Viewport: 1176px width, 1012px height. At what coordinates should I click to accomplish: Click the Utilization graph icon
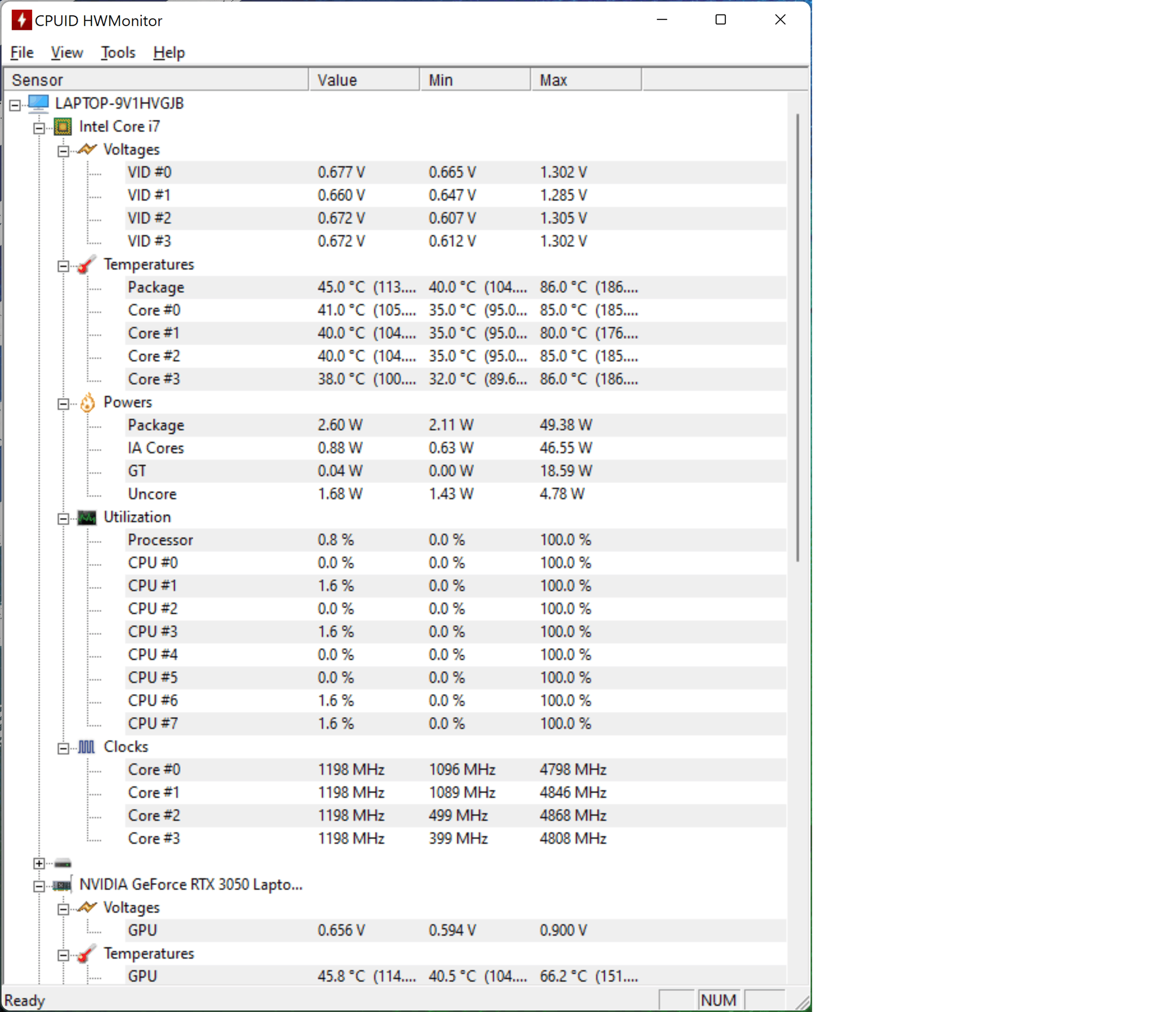(87, 517)
